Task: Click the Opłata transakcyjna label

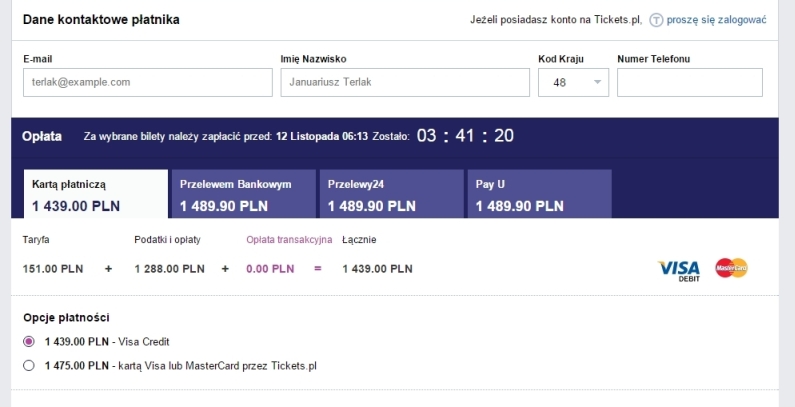Action: click(x=290, y=240)
